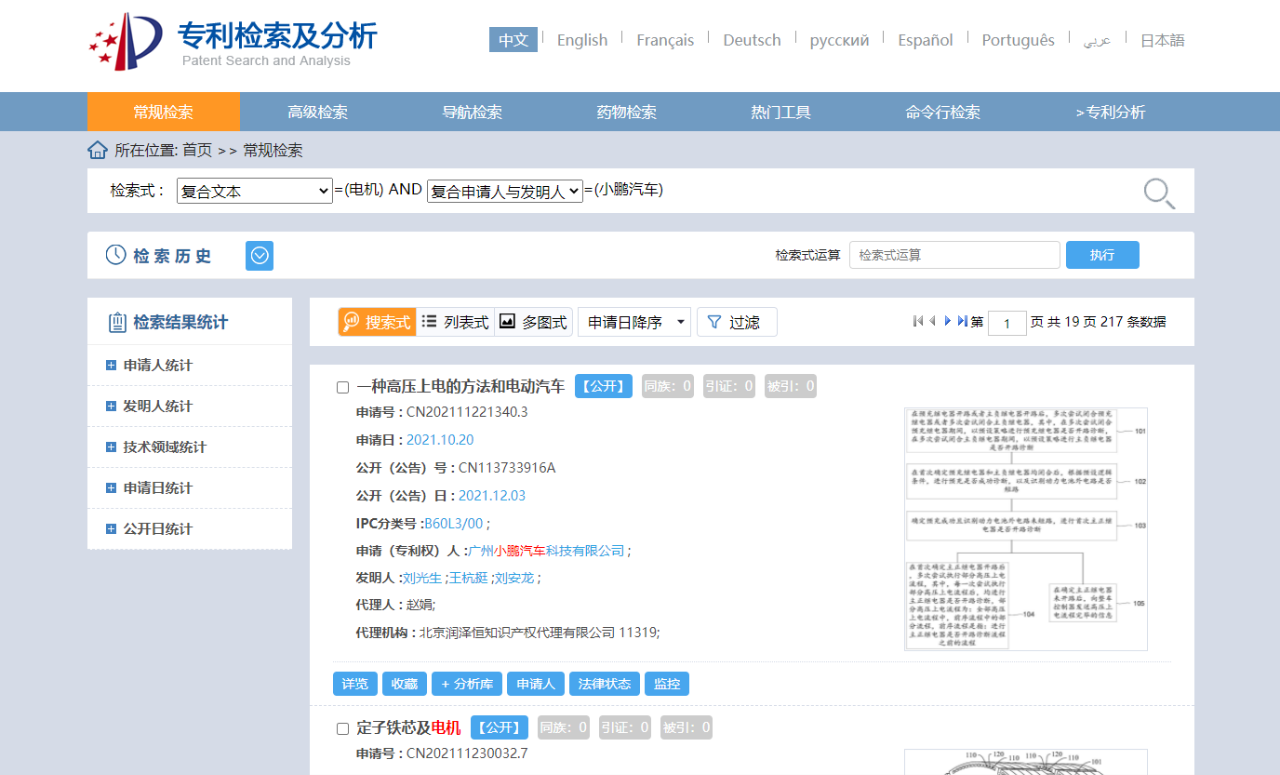1280x775 pixels.
Task: Click inventor 王杭挺
Action: click(x=468, y=578)
